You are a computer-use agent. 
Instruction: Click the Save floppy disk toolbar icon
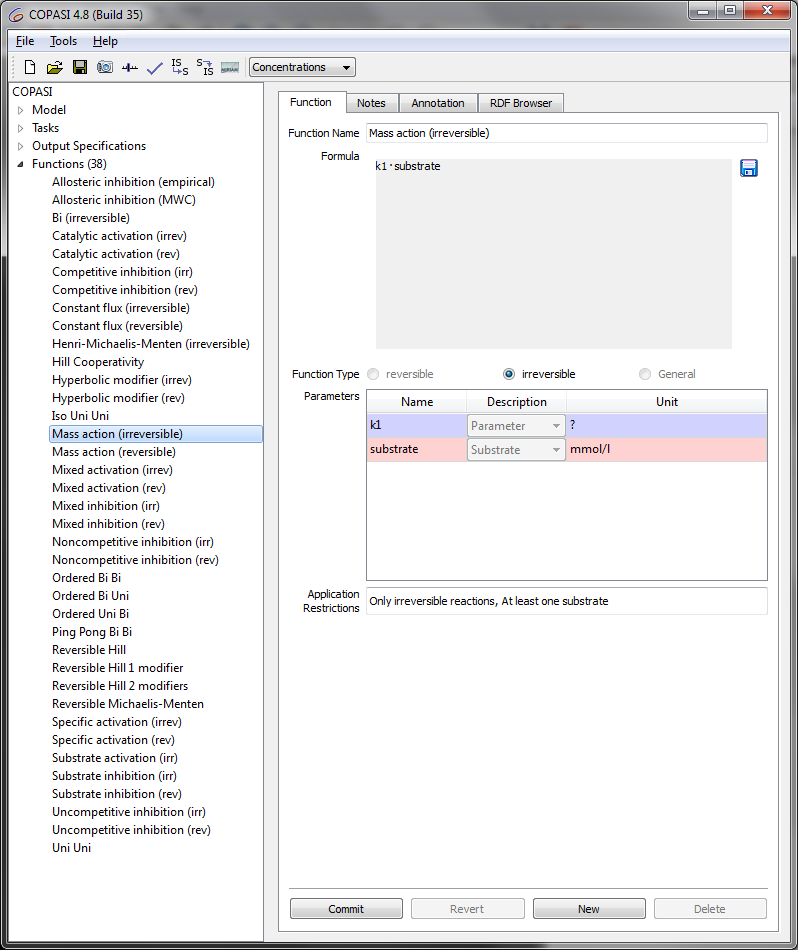click(80, 68)
